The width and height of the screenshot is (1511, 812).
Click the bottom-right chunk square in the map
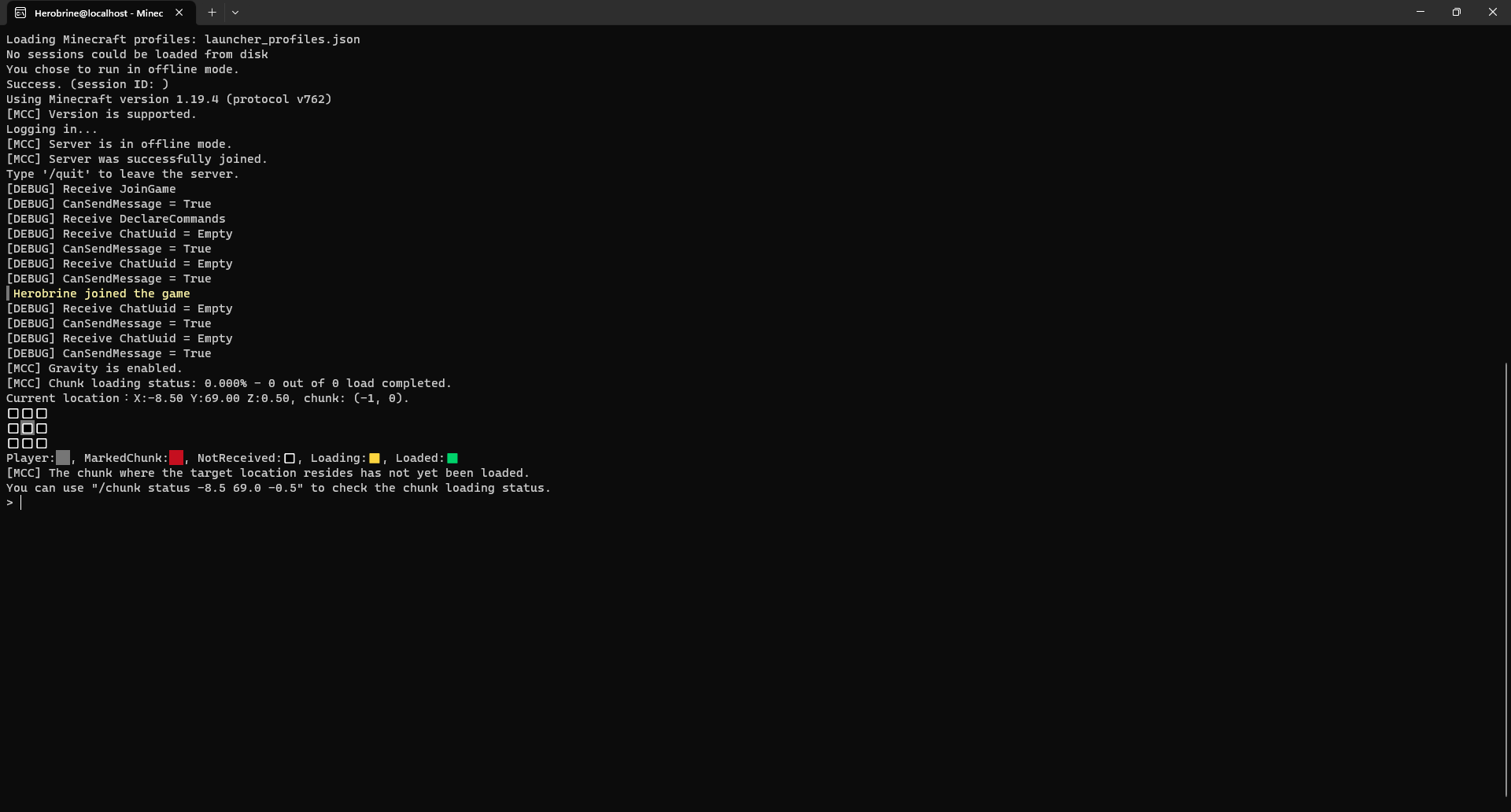tap(42, 443)
